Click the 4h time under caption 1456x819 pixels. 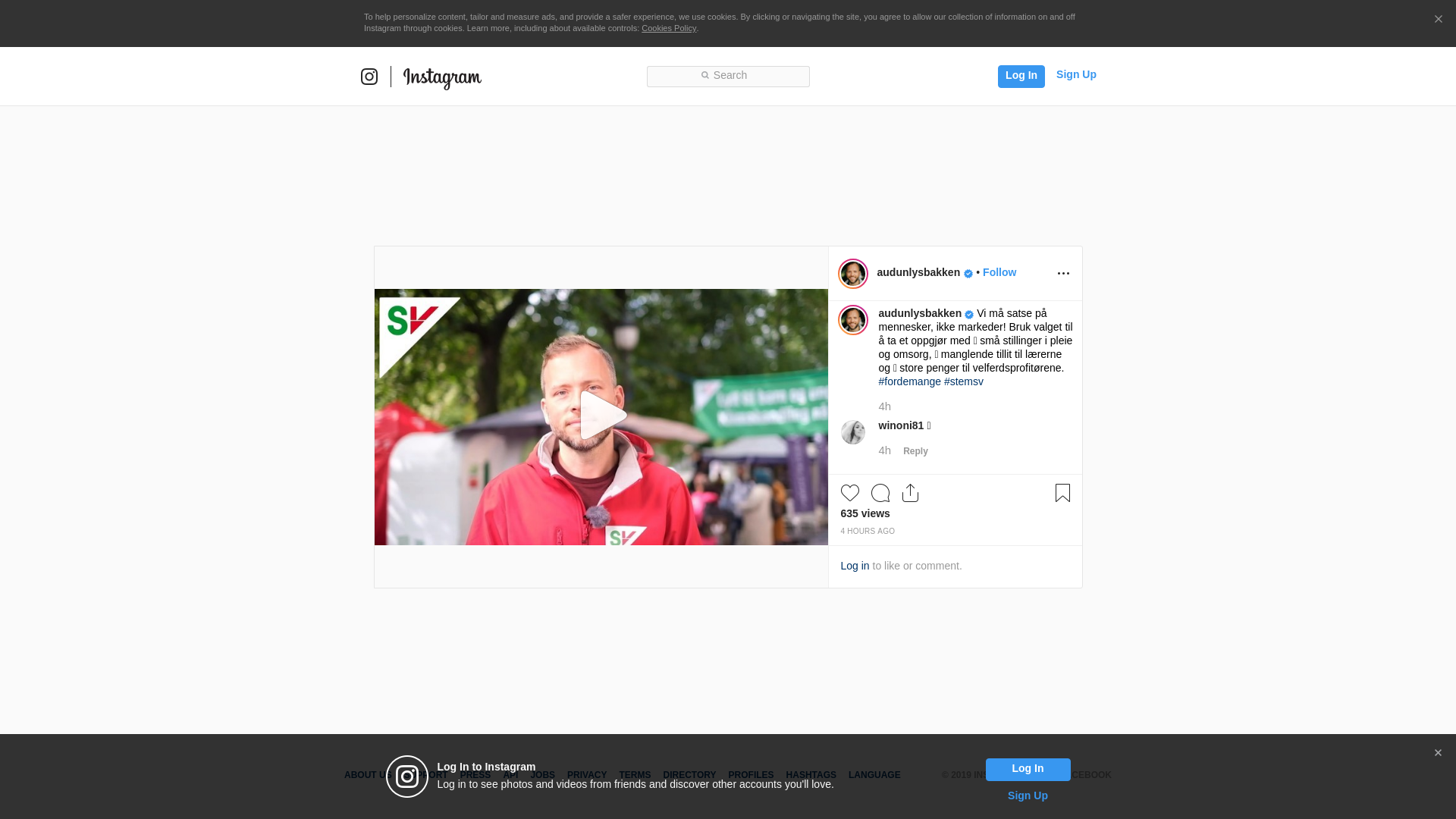(884, 406)
